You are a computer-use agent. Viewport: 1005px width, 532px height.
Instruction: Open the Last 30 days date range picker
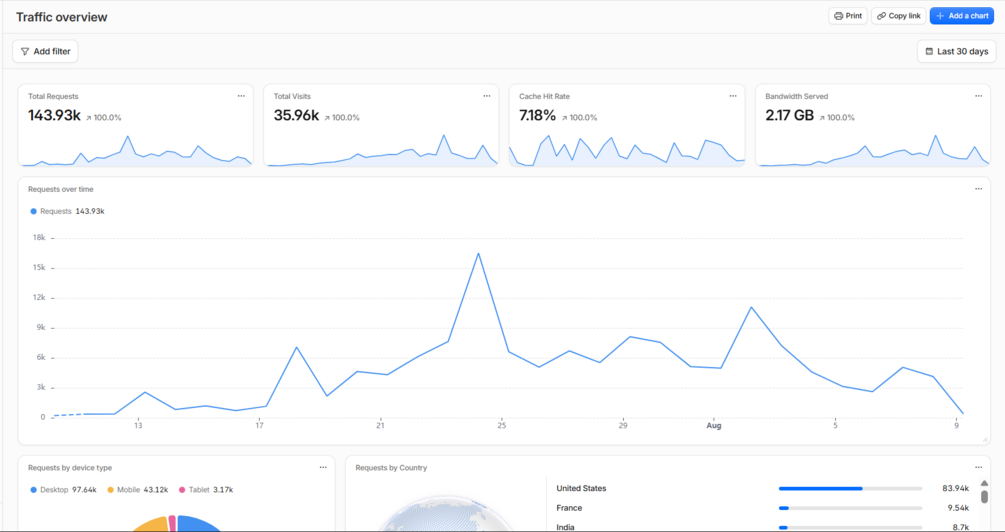[956, 51]
